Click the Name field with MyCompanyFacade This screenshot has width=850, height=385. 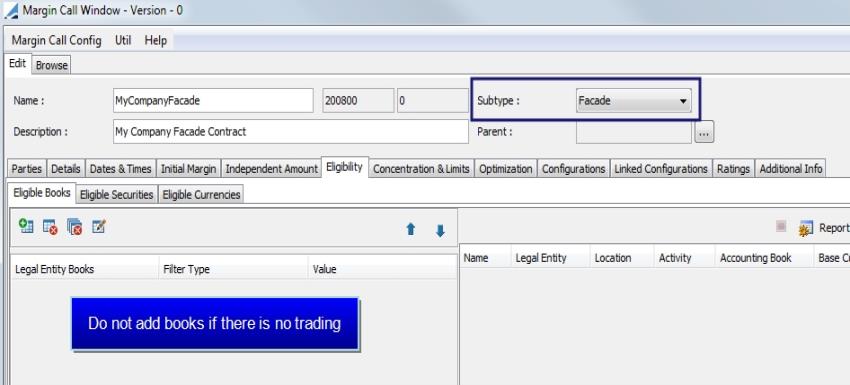click(x=213, y=100)
